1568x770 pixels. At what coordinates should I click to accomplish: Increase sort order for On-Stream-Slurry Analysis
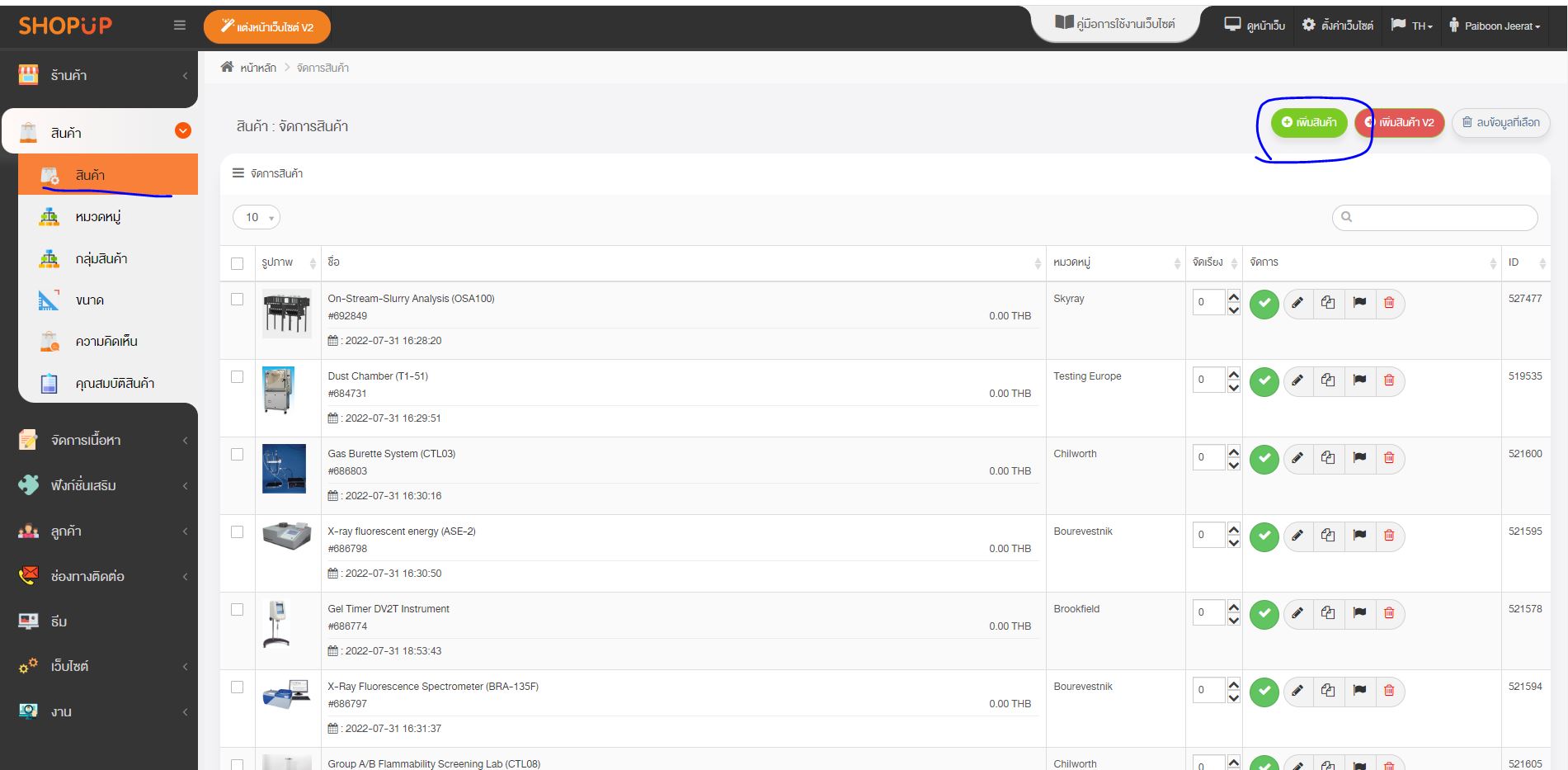pyautogui.click(x=1234, y=297)
